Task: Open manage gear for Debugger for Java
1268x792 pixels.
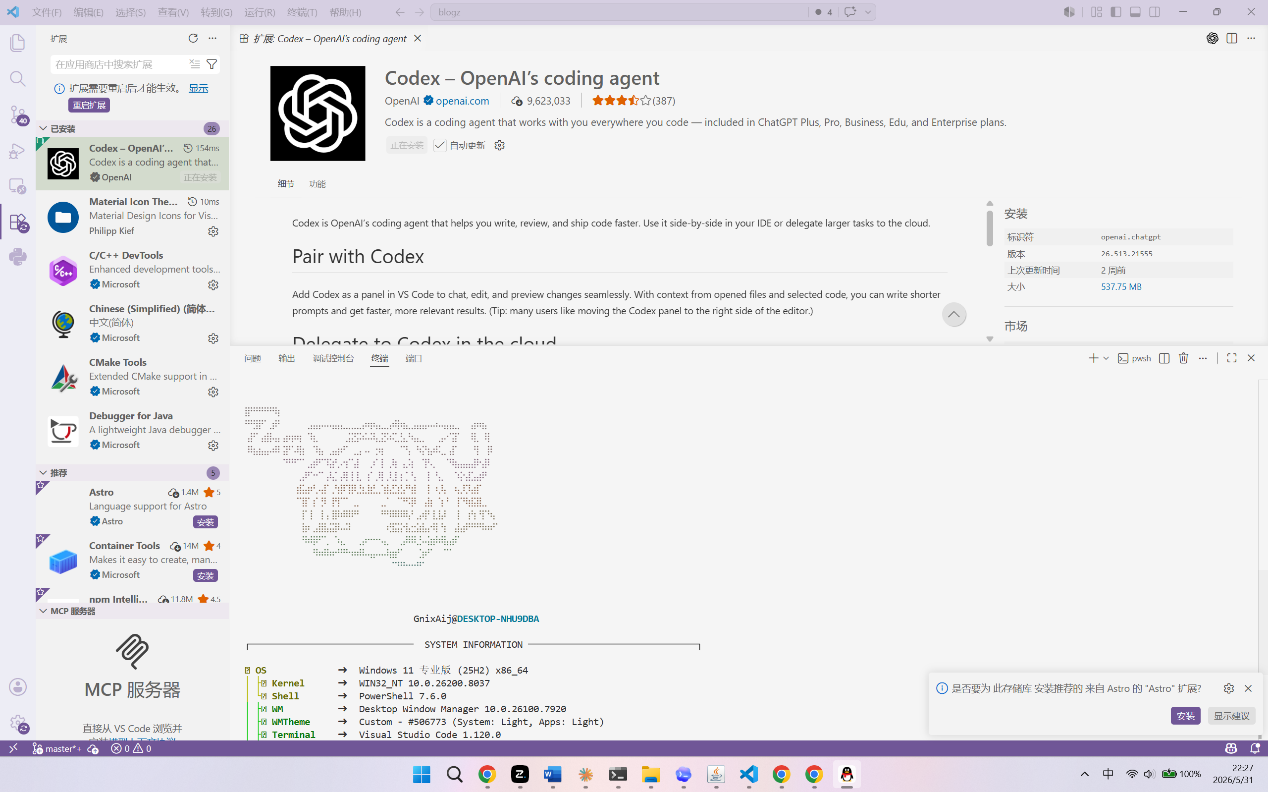Action: [x=213, y=445]
